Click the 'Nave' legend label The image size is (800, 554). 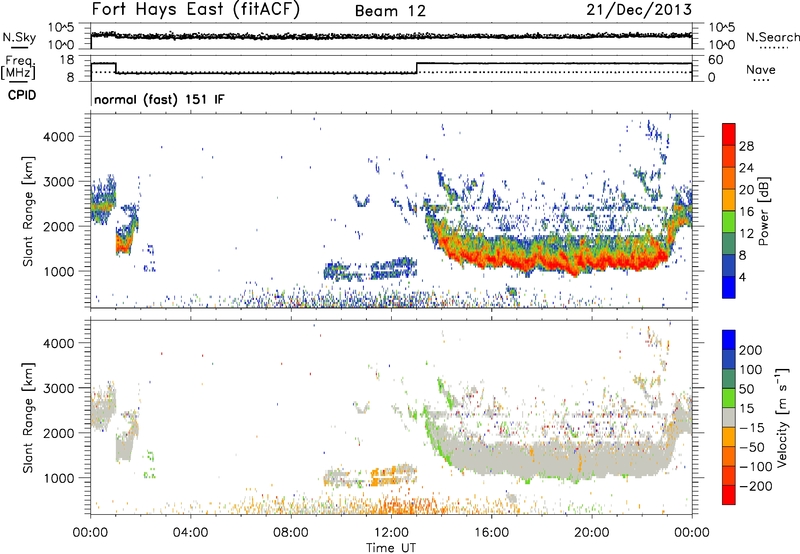point(760,69)
